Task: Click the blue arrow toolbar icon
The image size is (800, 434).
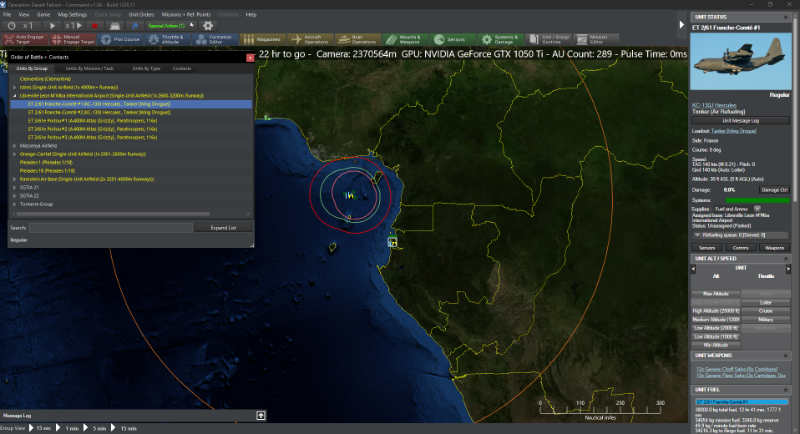Action: 135,25
